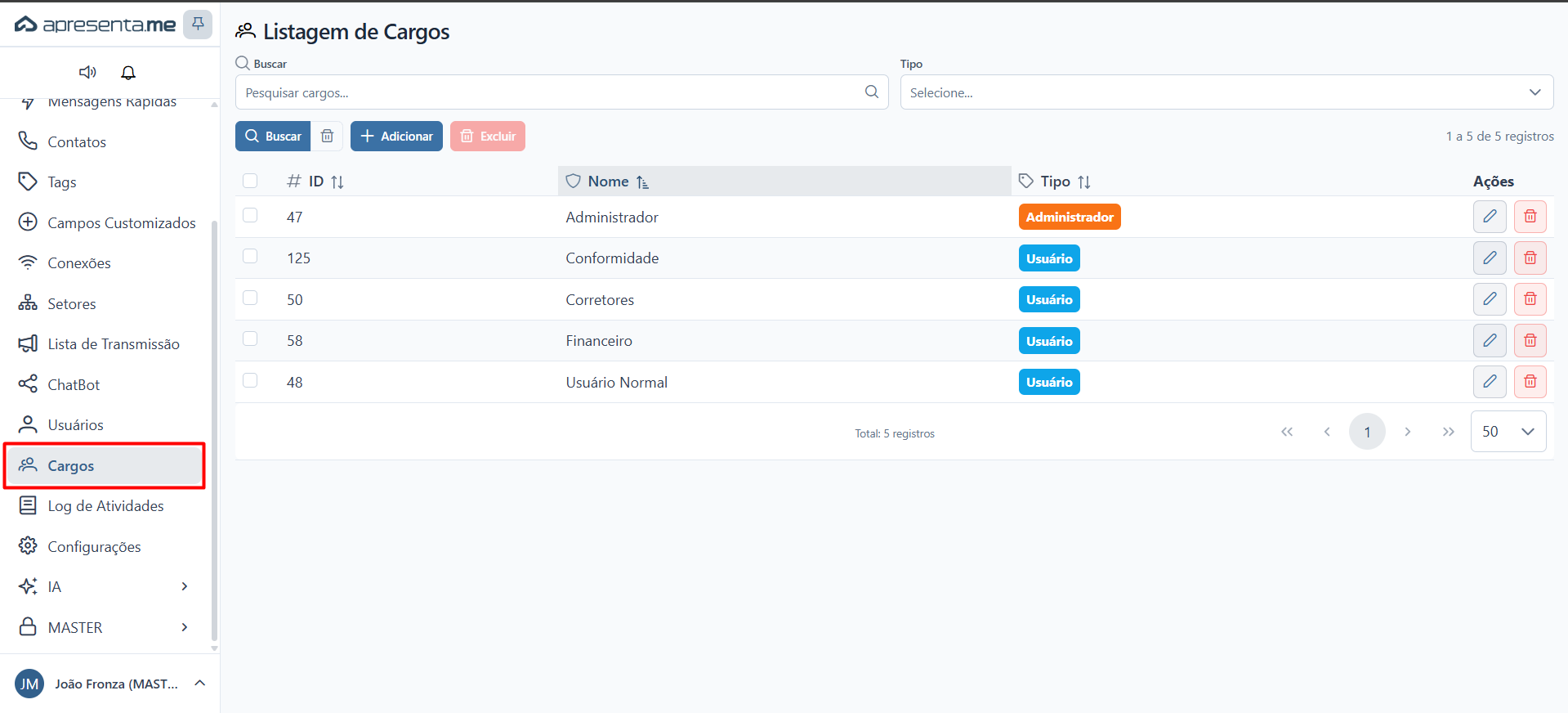The width and height of the screenshot is (1568, 713).
Task: Edit the Conformidade role with the pencil icon
Action: 1490,258
